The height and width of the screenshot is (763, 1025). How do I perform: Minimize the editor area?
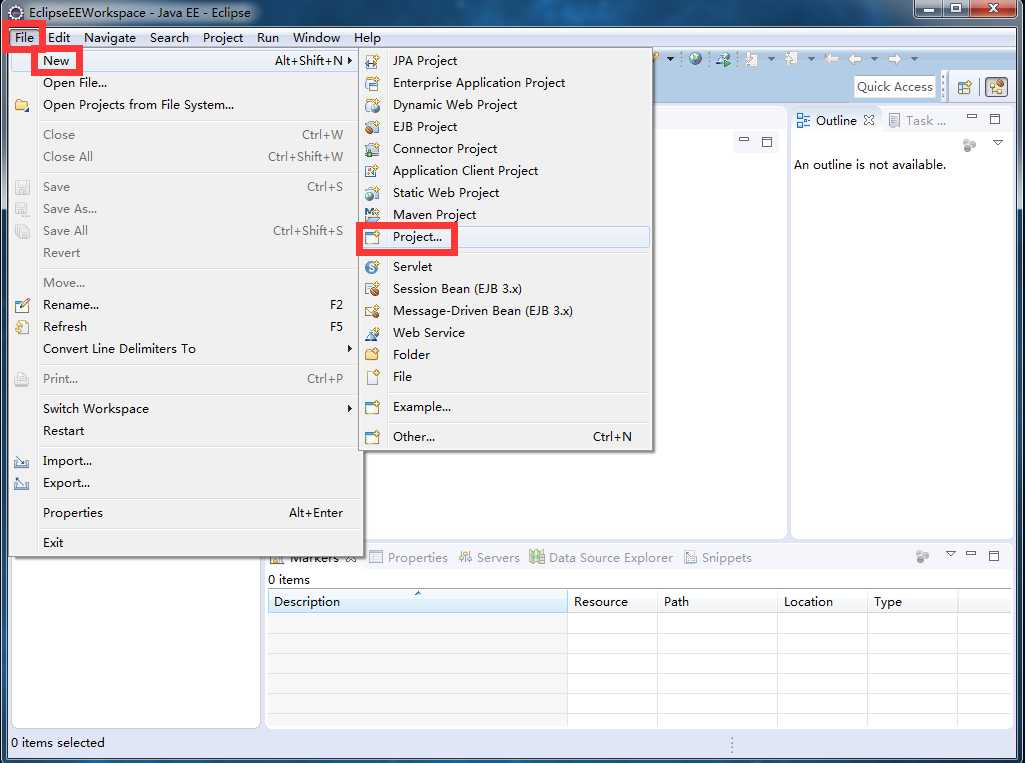point(744,139)
